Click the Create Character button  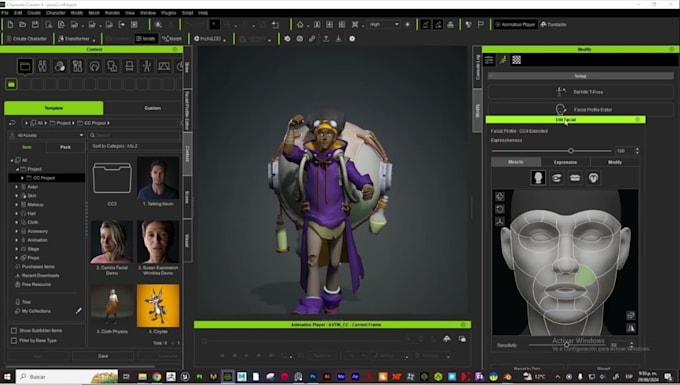(27, 39)
